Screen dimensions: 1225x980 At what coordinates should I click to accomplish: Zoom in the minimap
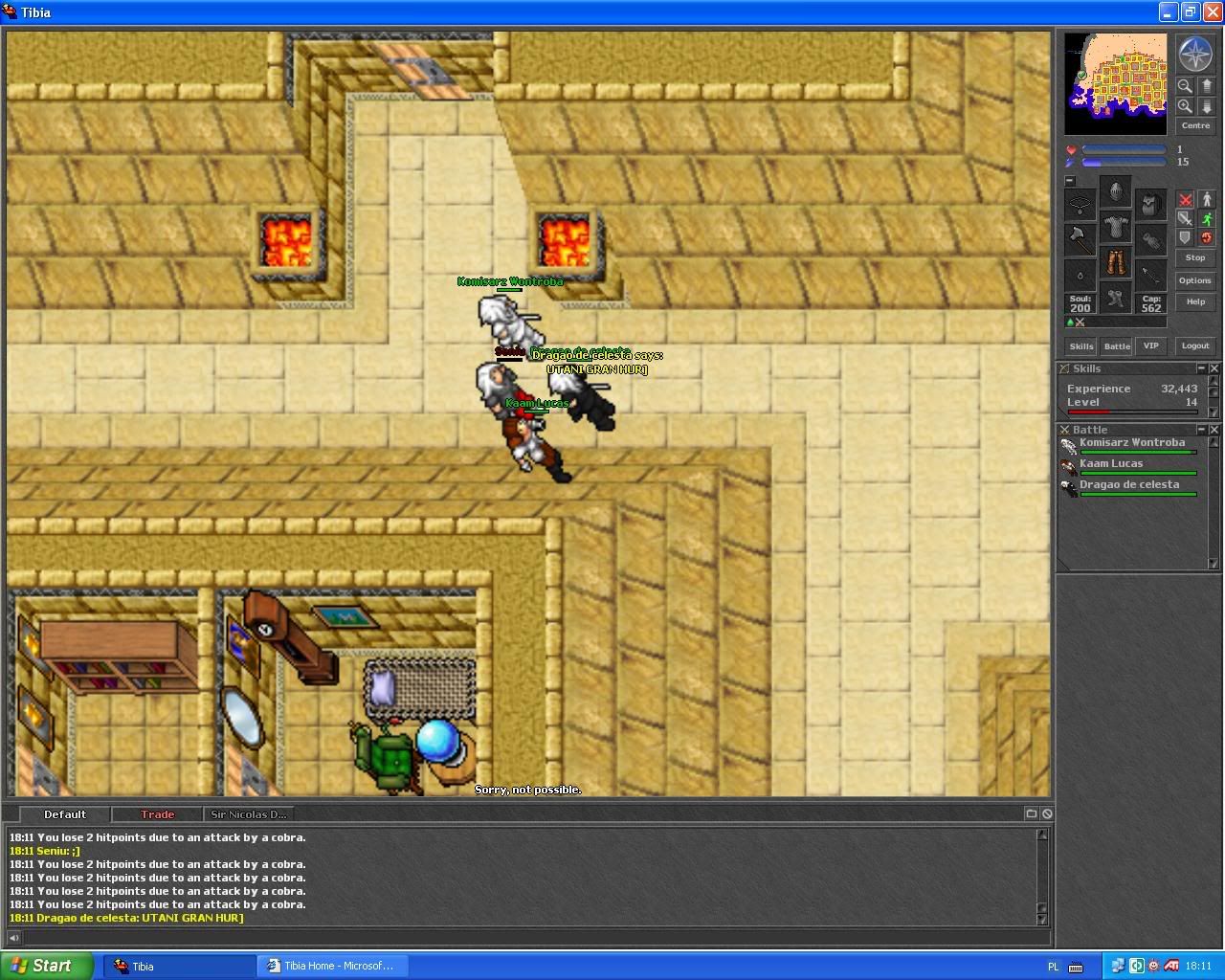1185,106
